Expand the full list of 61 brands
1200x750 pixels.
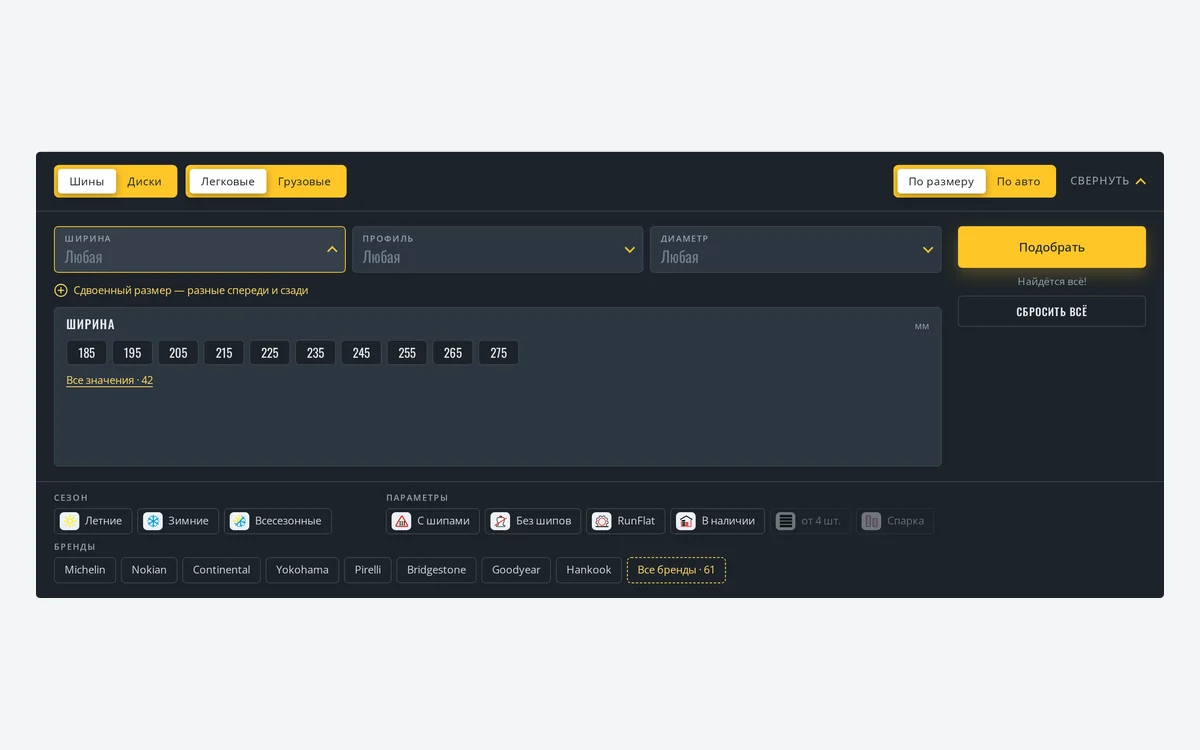676,570
